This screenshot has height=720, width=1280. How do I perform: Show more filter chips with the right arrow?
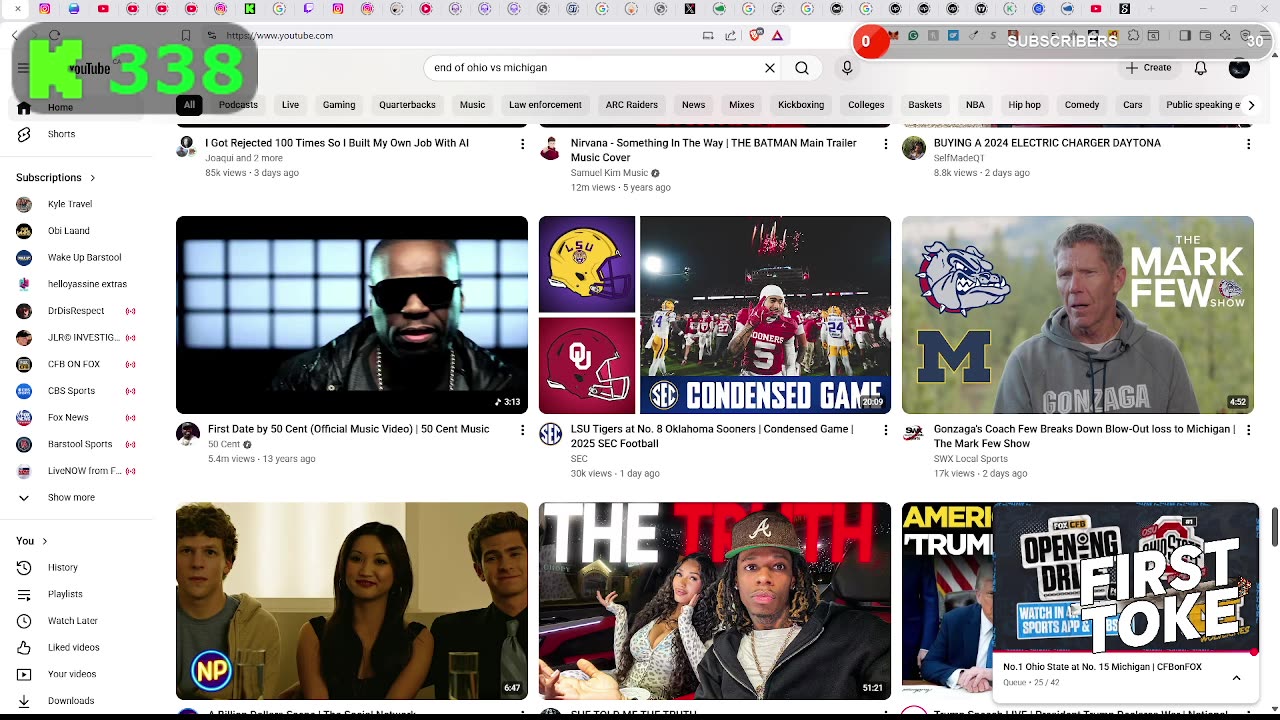[1250, 105]
